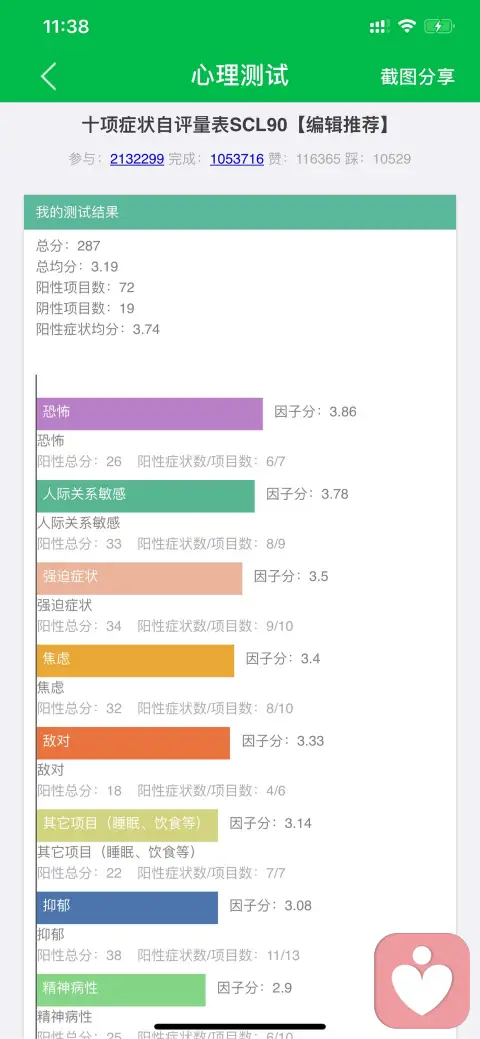The image size is (480, 1039).
Task: Select the 其它项目（睡眠、饮食等） bar
Action: point(127,825)
